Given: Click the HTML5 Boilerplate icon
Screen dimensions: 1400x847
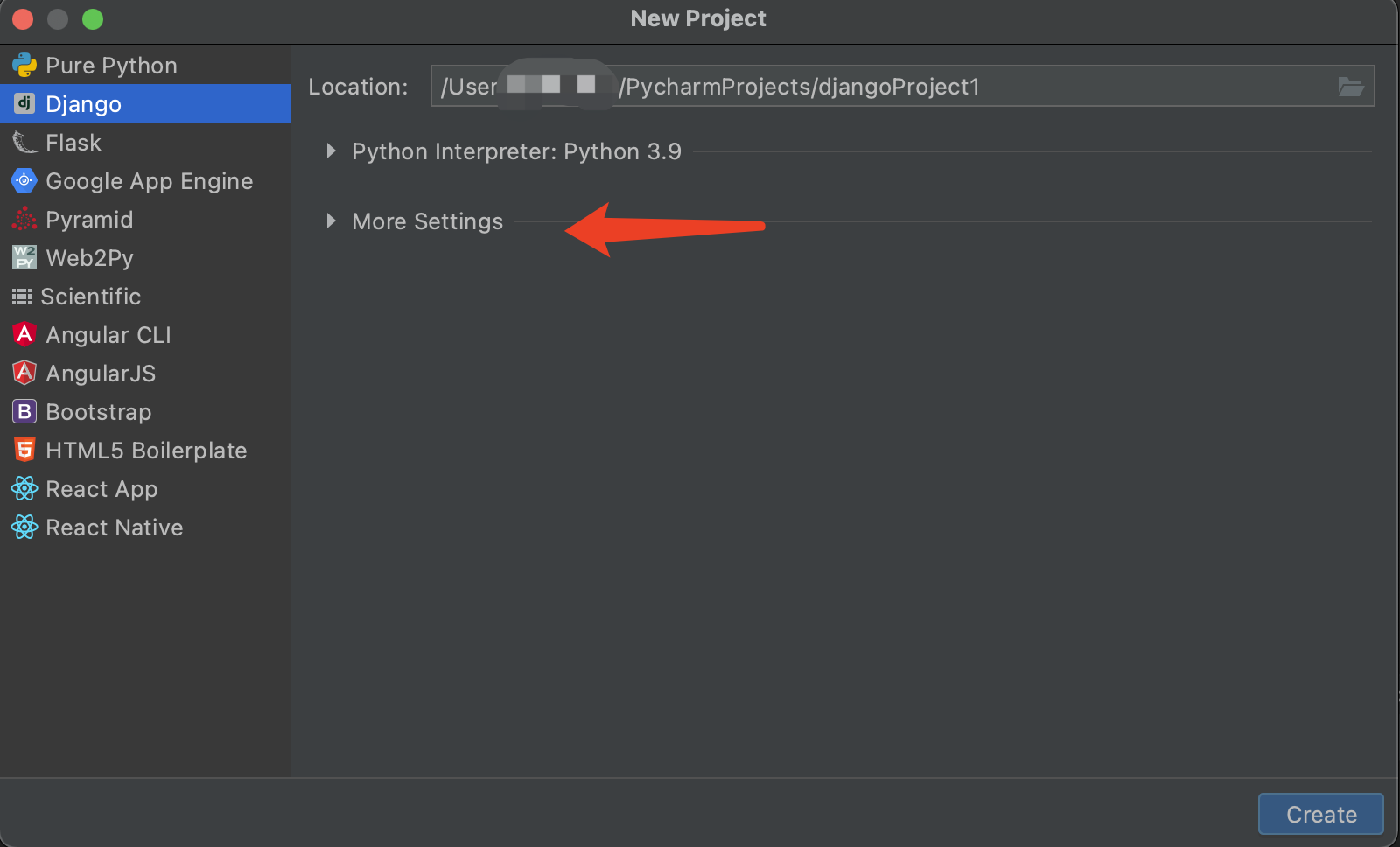Looking at the screenshot, I should (x=24, y=450).
